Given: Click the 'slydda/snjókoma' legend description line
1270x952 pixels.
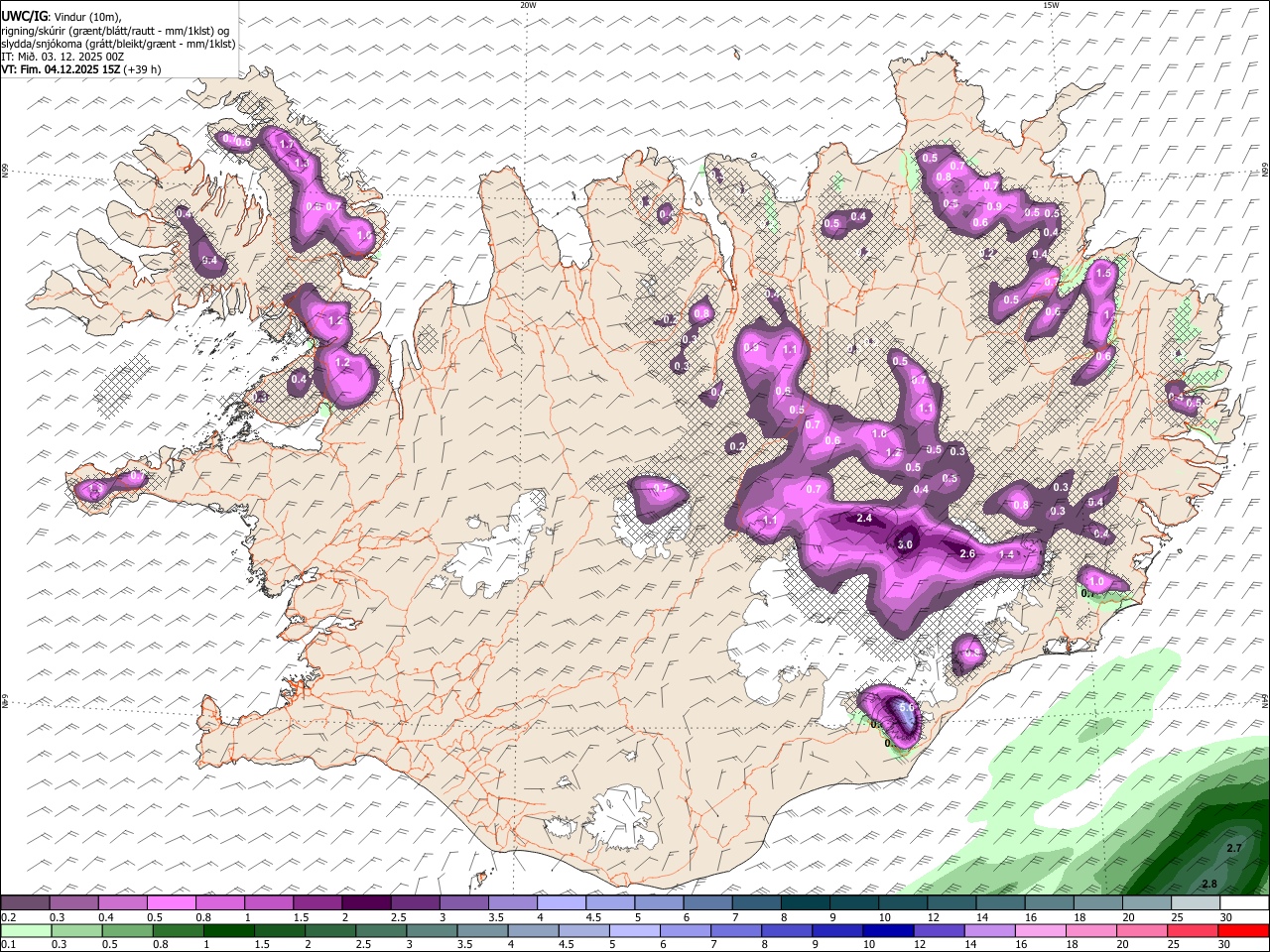Looking at the screenshot, I should tap(118, 44).
